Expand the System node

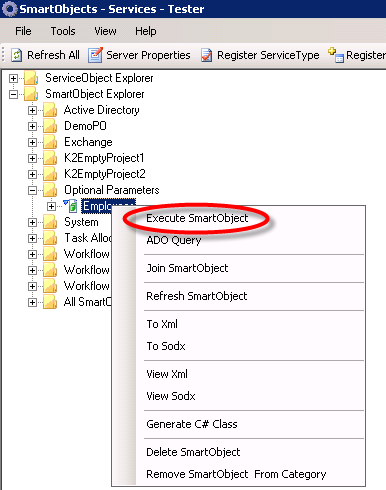32,222
